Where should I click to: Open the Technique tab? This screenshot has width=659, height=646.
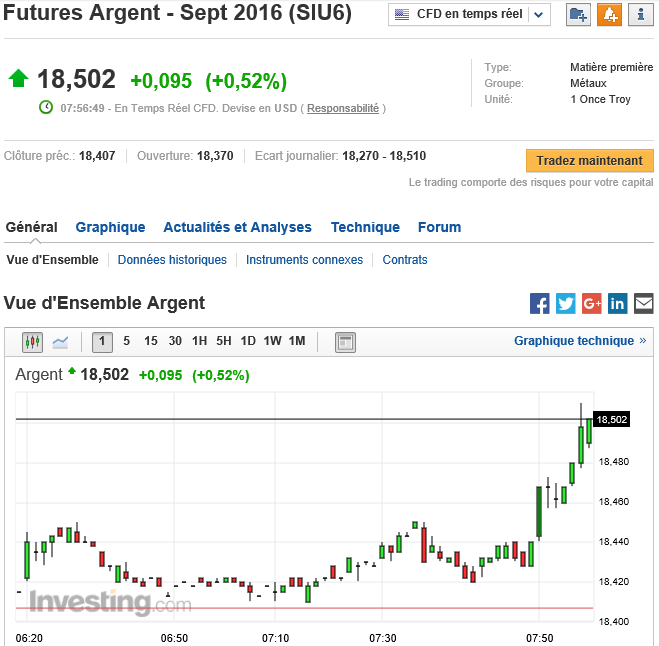point(365,227)
